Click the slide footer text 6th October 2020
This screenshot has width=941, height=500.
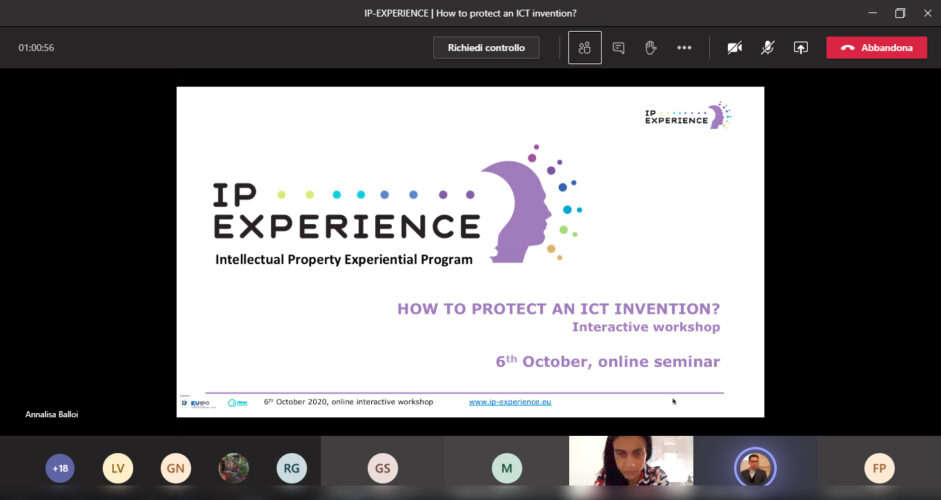pyautogui.click(x=348, y=402)
